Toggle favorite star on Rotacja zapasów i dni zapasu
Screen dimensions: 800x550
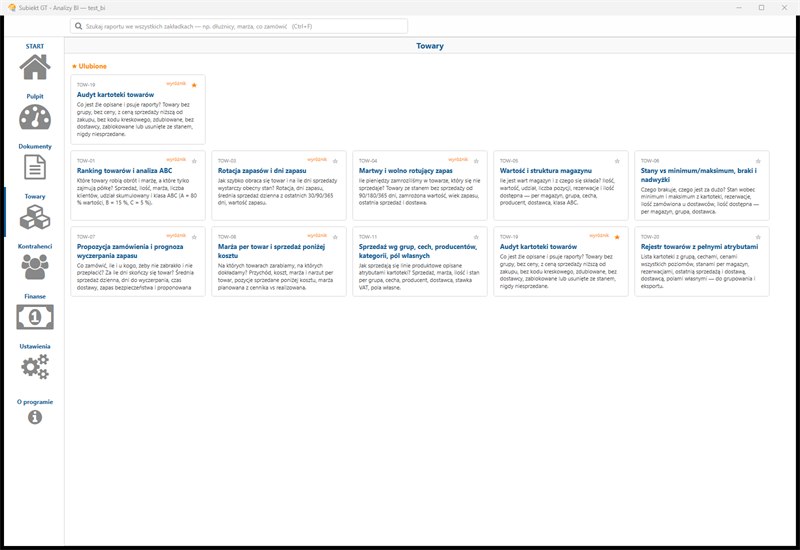(x=335, y=161)
